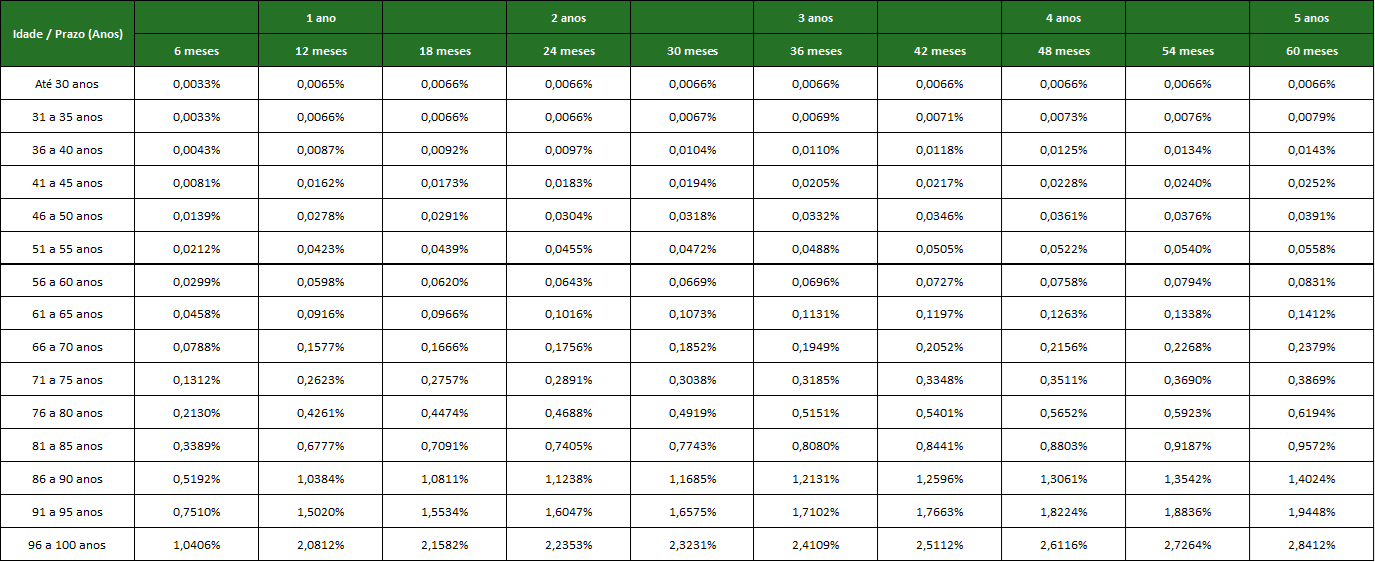Viewport: 1375px width, 562px height.
Task: Select the cell with value 1,0406%
Action: tap(196, 545)
